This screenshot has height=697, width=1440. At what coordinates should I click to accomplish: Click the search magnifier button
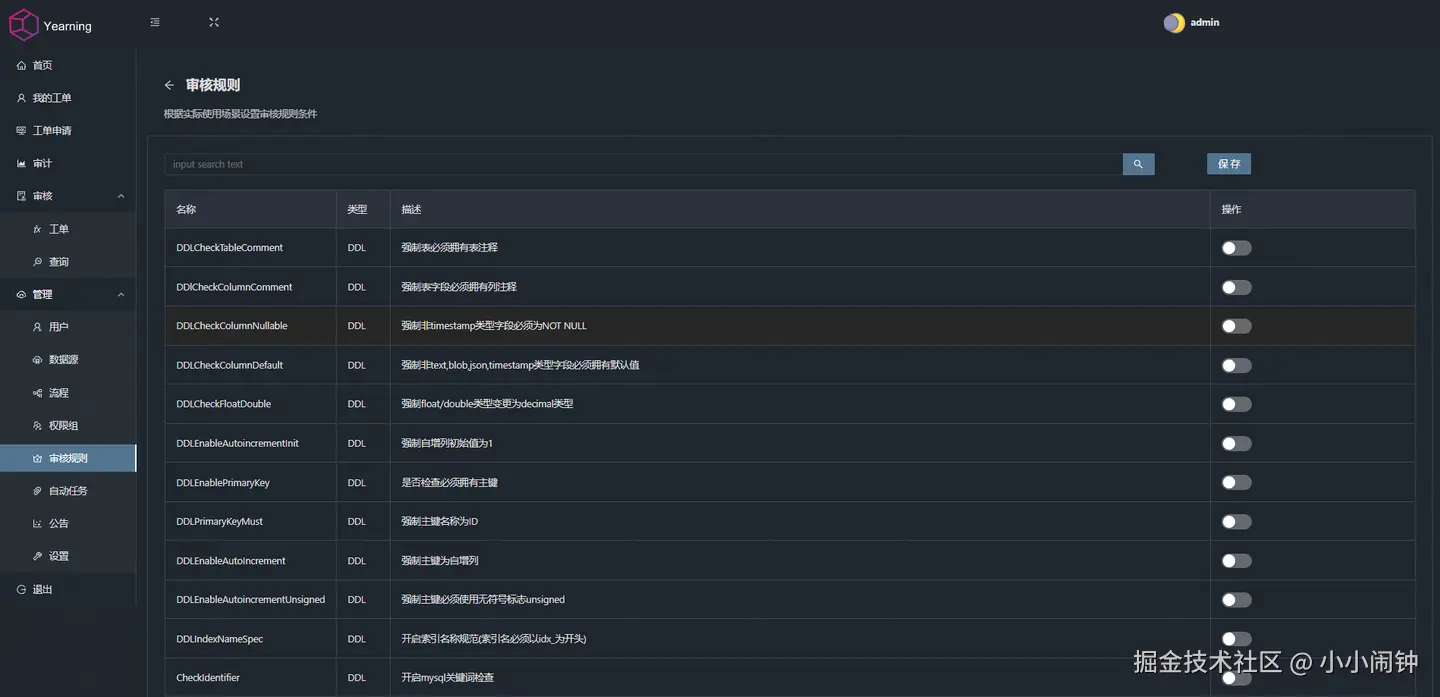[1138, 164]
